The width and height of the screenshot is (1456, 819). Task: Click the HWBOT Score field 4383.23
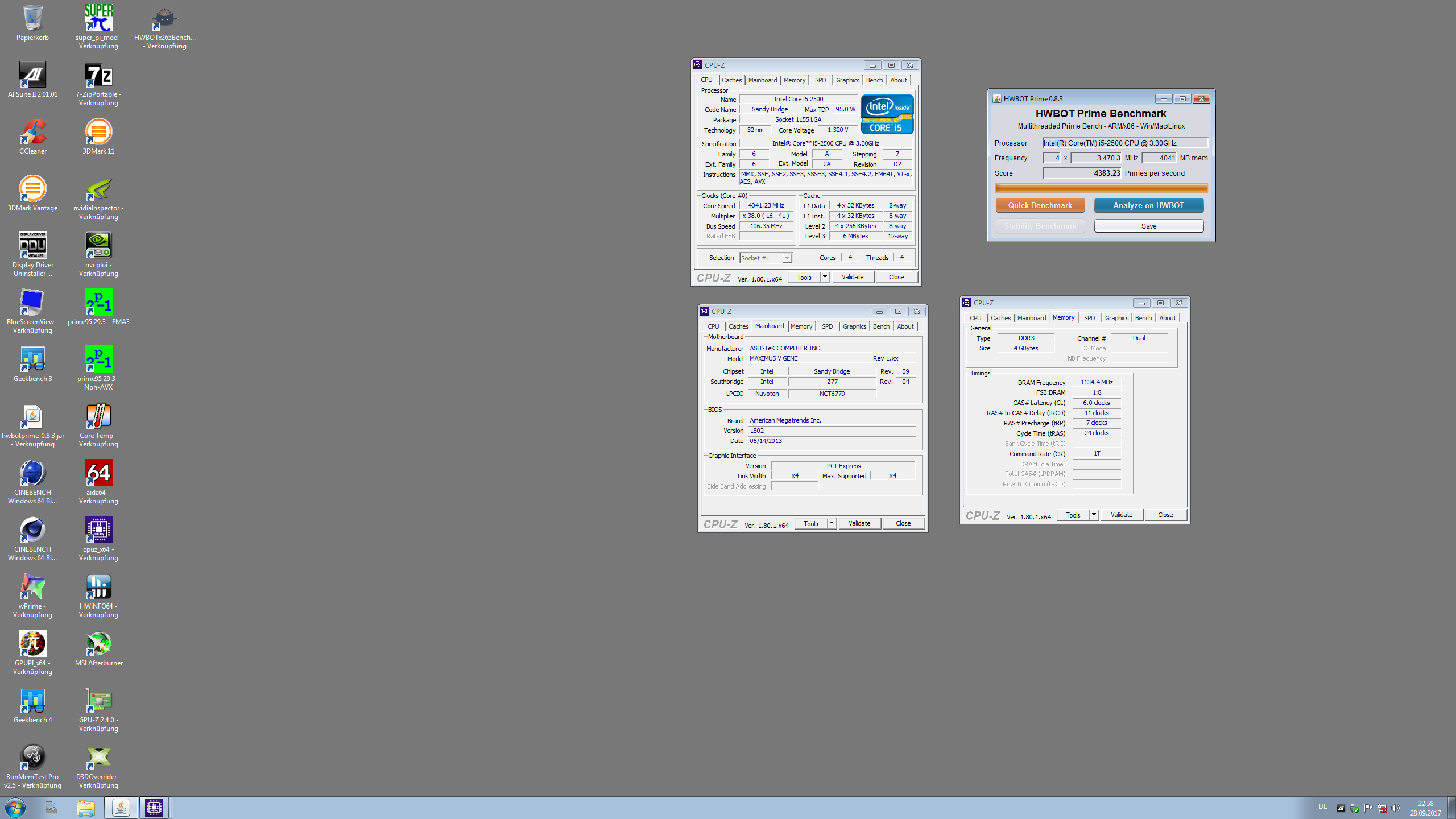tap(1082, 173)
